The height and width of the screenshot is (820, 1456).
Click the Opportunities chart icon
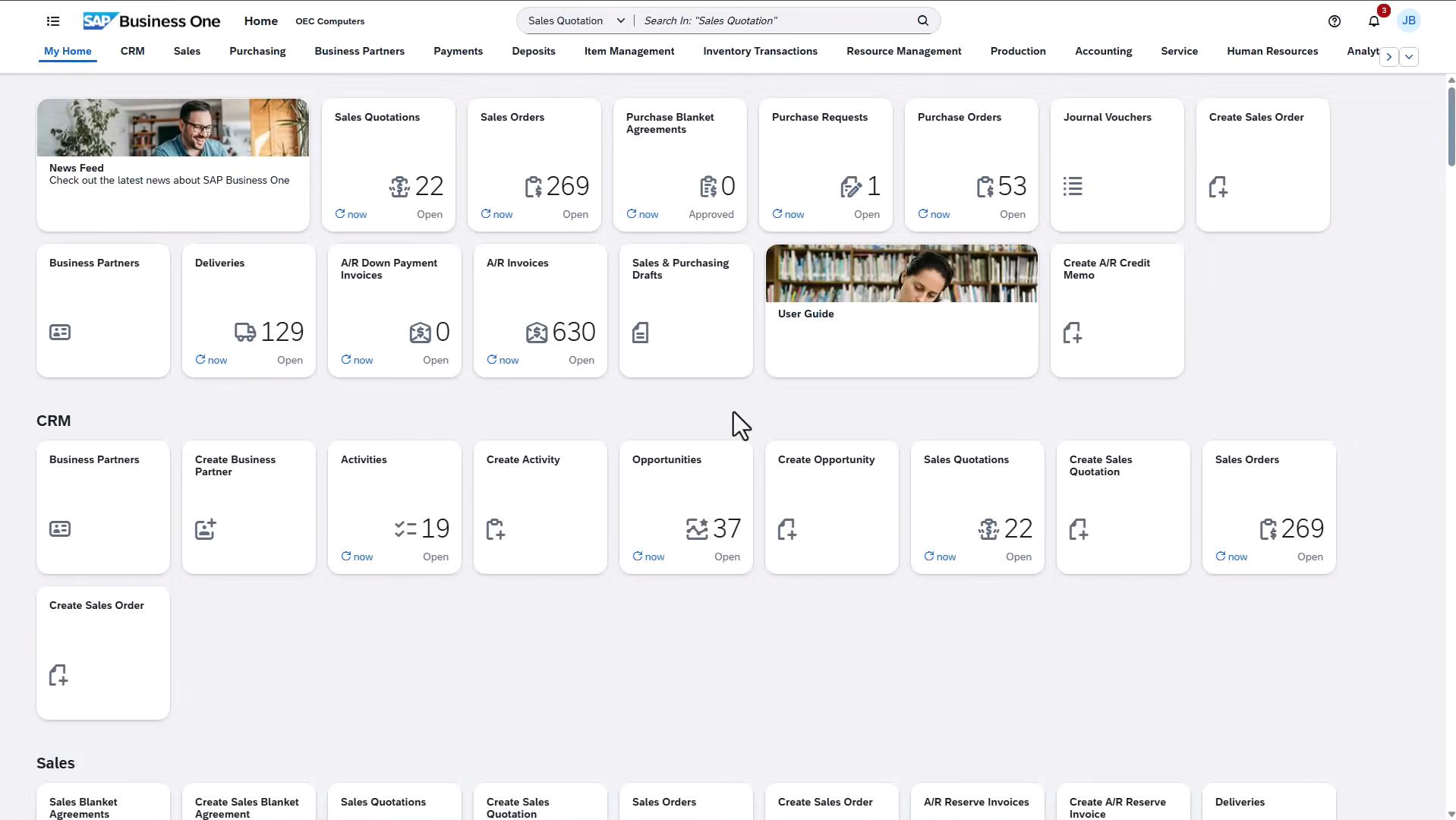click(x=697, y=528)
